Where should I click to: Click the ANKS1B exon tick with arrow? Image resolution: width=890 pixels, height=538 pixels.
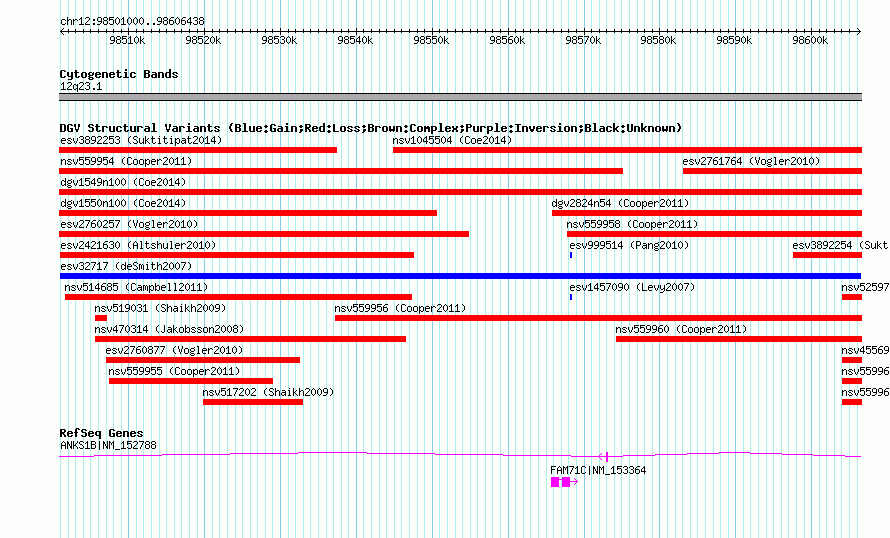click(604, 456)
